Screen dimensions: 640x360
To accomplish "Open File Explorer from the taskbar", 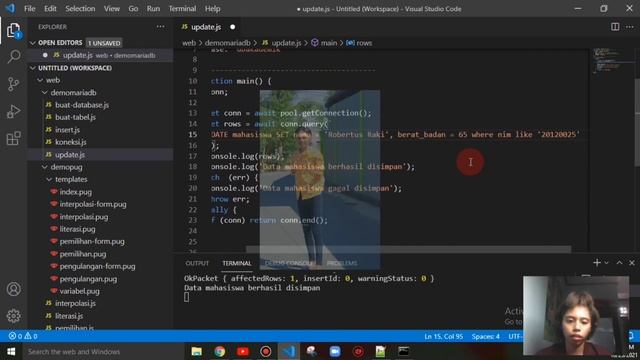I will [x=197, y=351].
